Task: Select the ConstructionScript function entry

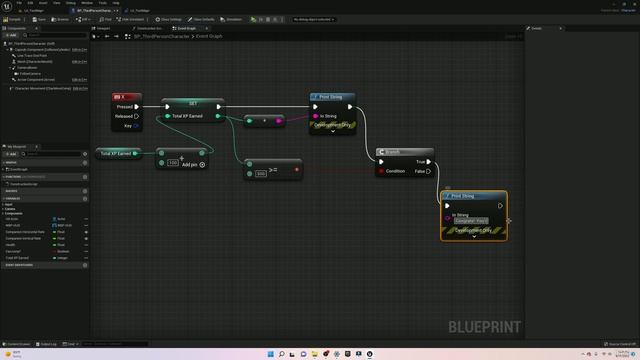Action: pos(24,184)
